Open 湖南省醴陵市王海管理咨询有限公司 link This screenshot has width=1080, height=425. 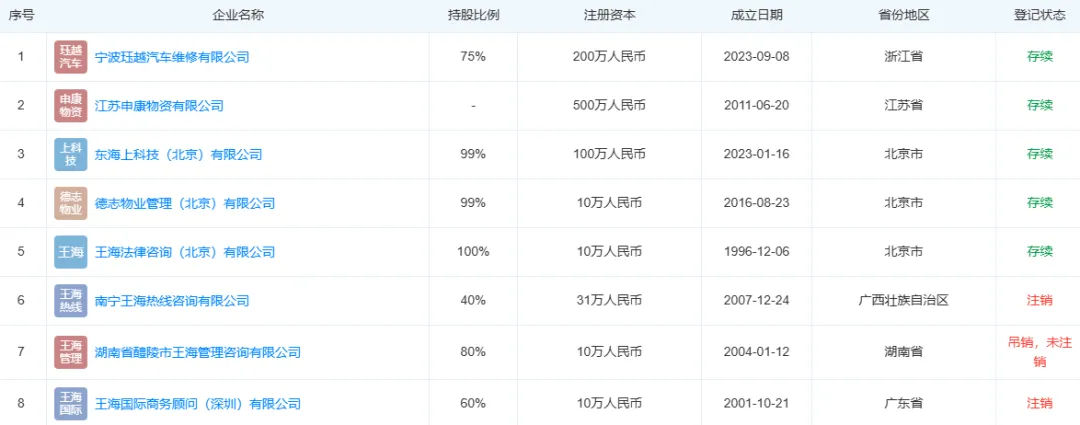(198, 353)
